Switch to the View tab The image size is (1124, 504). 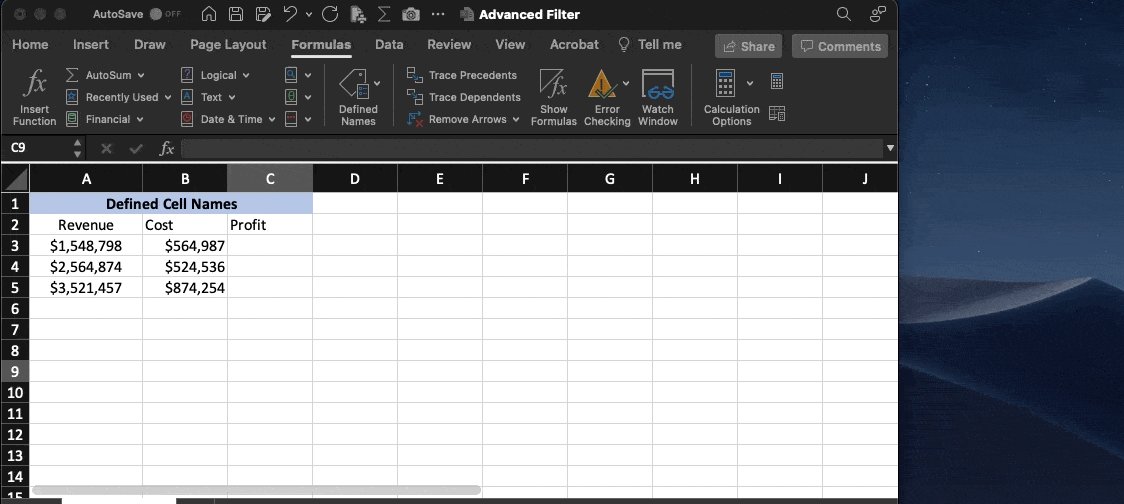(510, 44)
